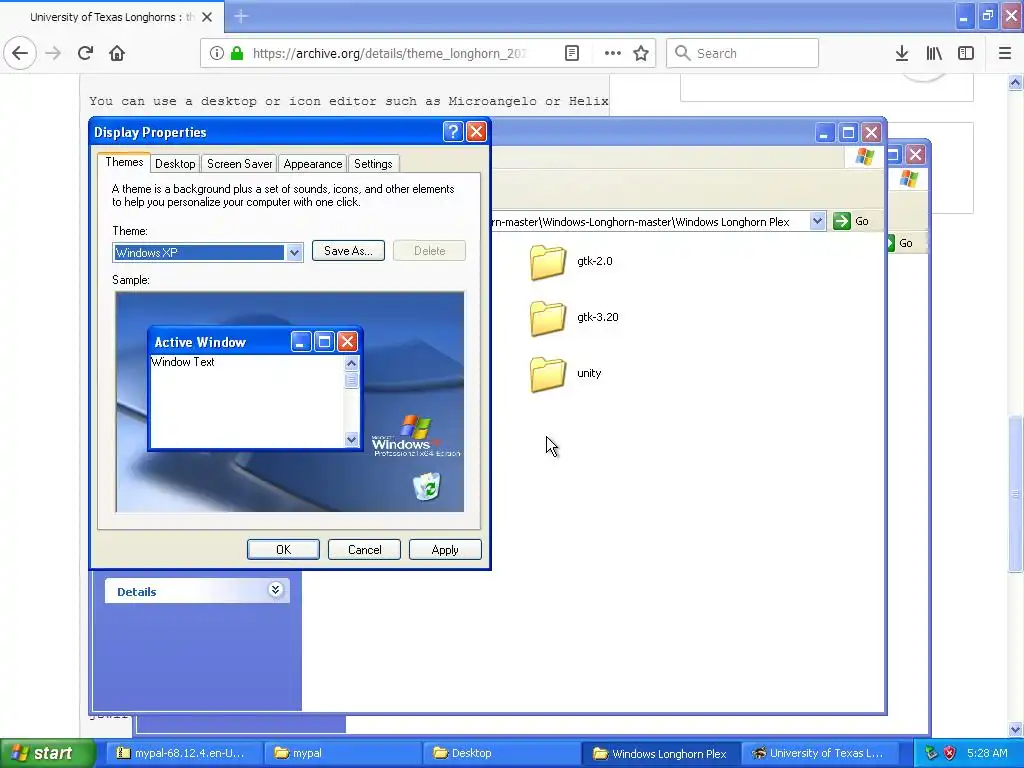
Task: Close the University of Texas Longhorns tab
Action: point(207,17)
